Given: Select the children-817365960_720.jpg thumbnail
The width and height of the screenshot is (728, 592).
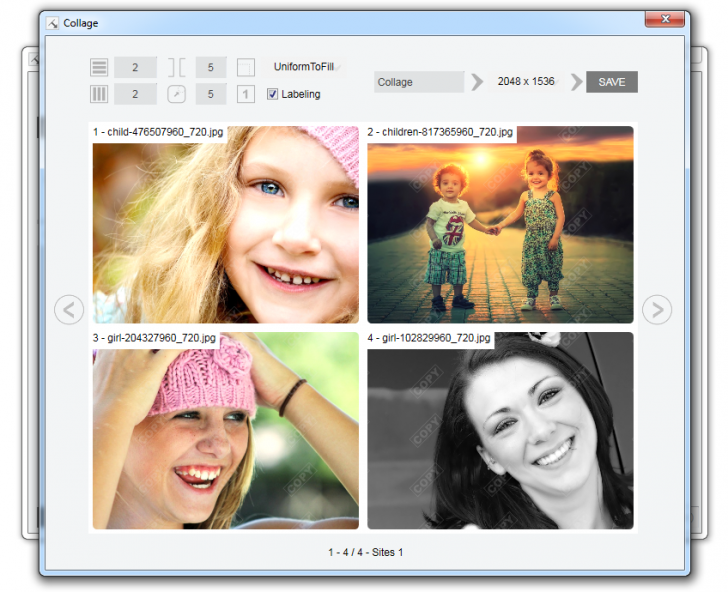Looking at the screenshot, I should 500,225.
